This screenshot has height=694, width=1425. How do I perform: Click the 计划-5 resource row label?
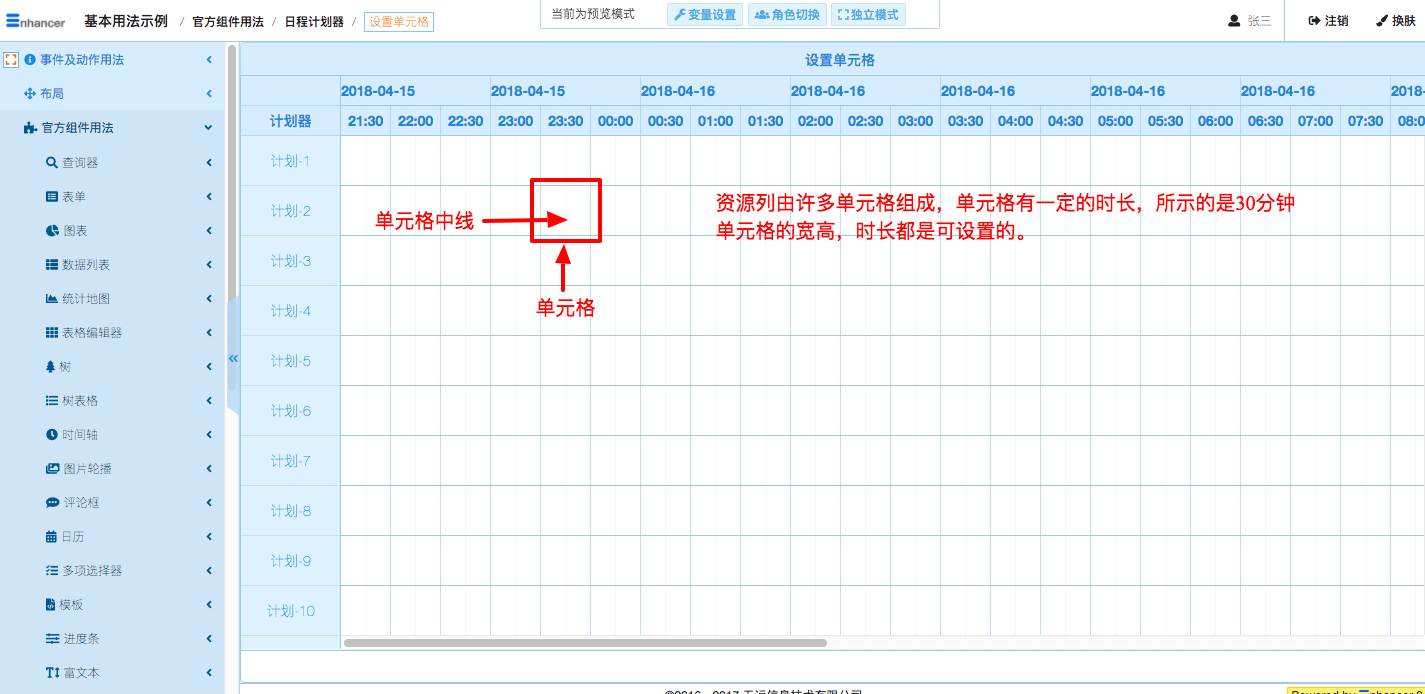pyautogui.click(x=291, y=361)
